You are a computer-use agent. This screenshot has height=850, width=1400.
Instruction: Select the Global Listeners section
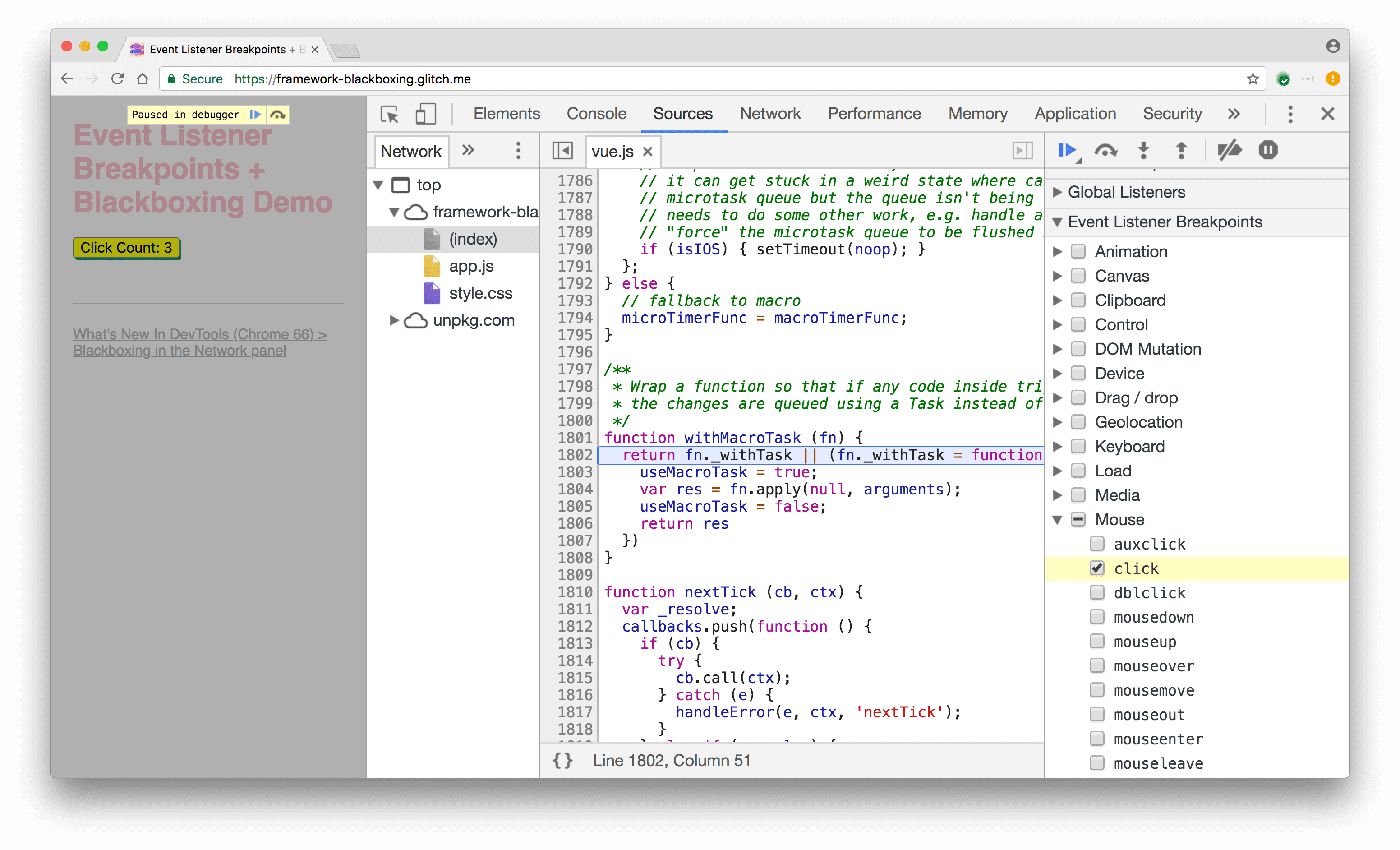coord(1127,192)
